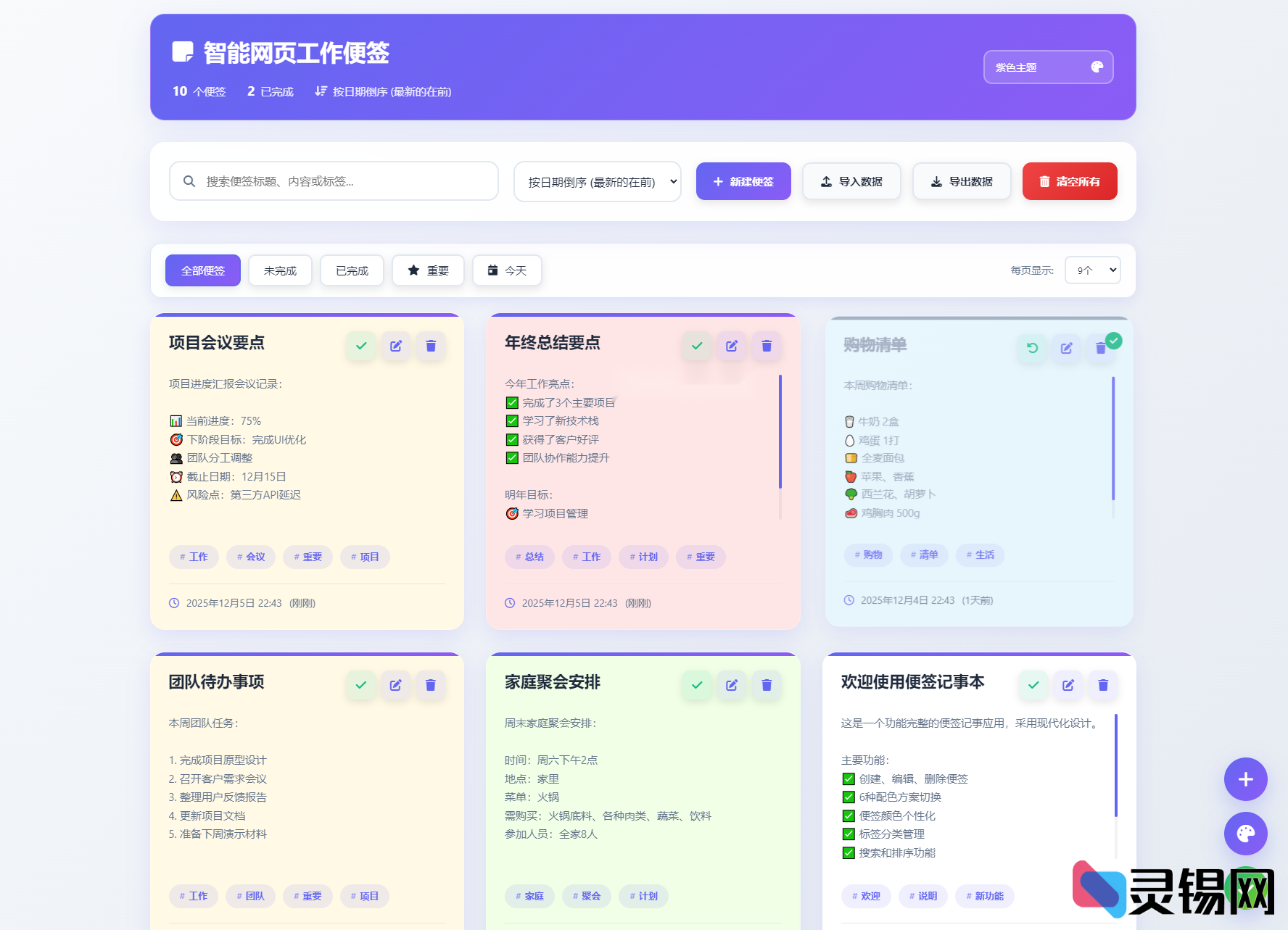The width and height of the screenshot is (1288, 930).
Task: Click the 新建便签 button
Action: point(743,181)
